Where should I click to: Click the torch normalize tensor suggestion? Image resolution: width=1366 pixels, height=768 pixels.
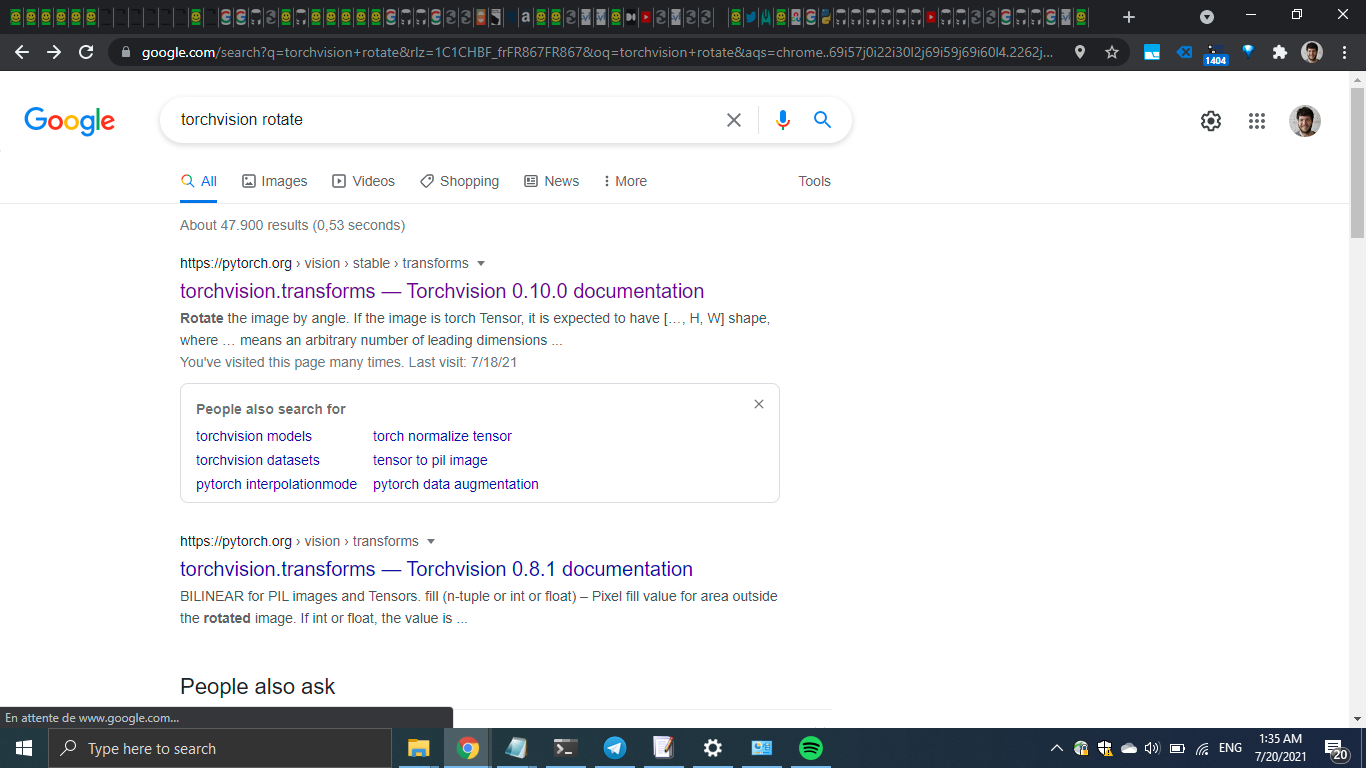[x=442, y=436]
